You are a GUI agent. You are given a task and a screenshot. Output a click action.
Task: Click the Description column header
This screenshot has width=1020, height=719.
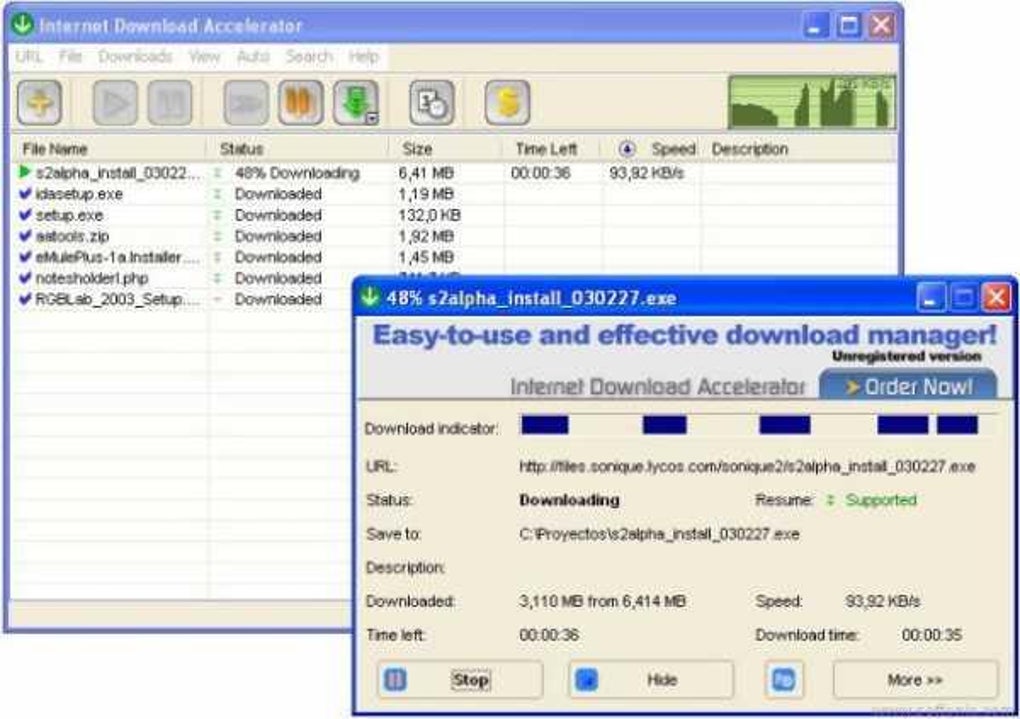click(800, 149)
